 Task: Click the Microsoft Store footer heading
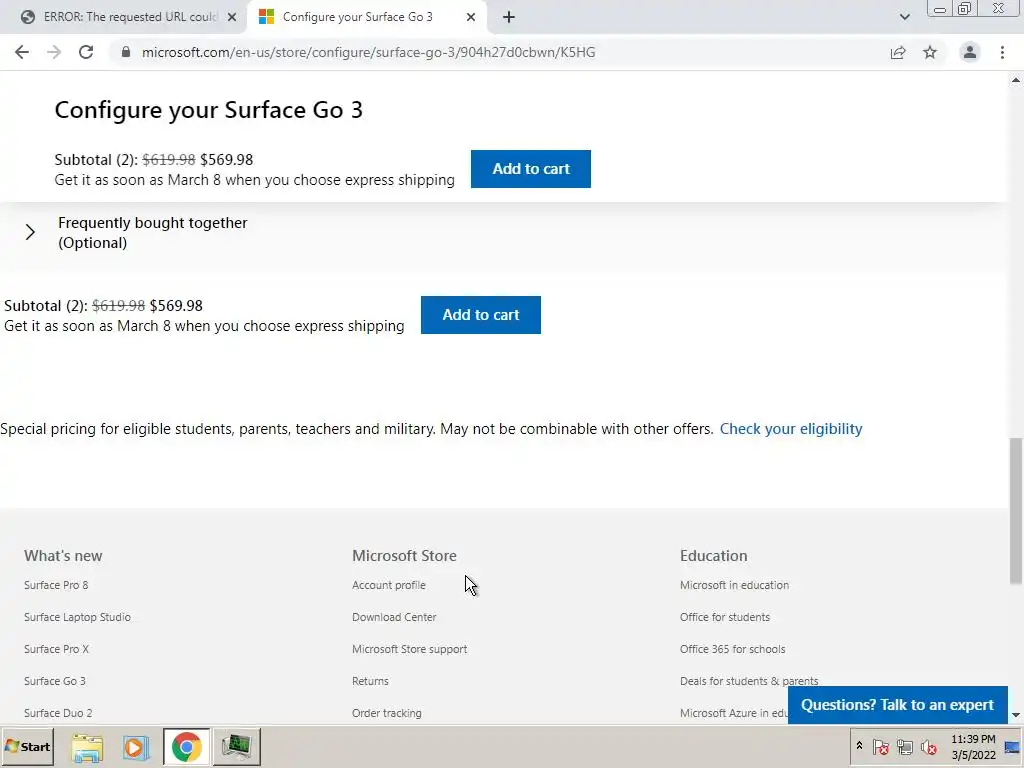coord(404,556)
